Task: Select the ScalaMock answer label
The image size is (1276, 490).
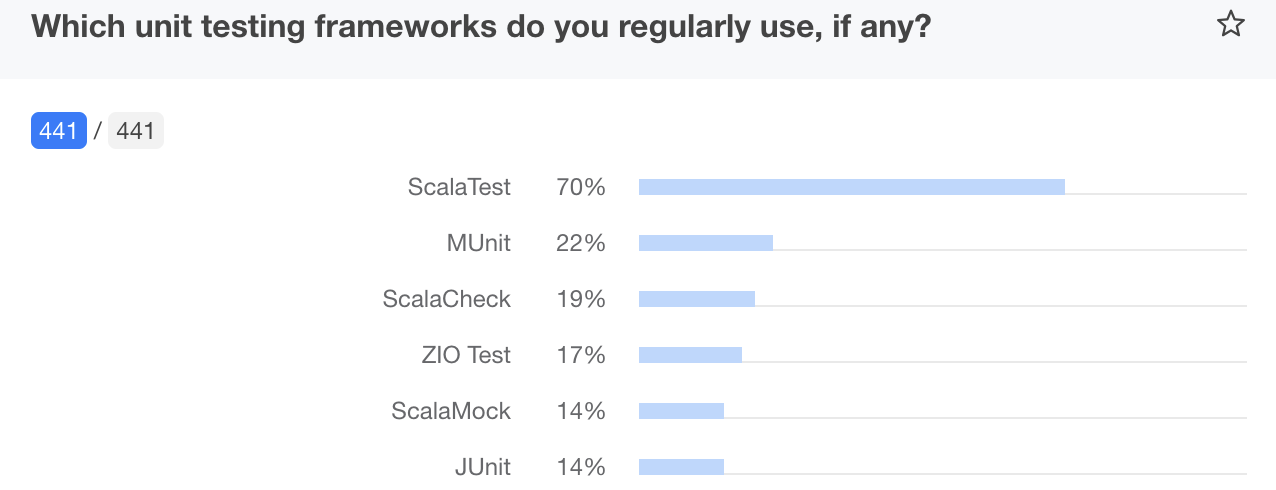Action: [x=451, y=411]
